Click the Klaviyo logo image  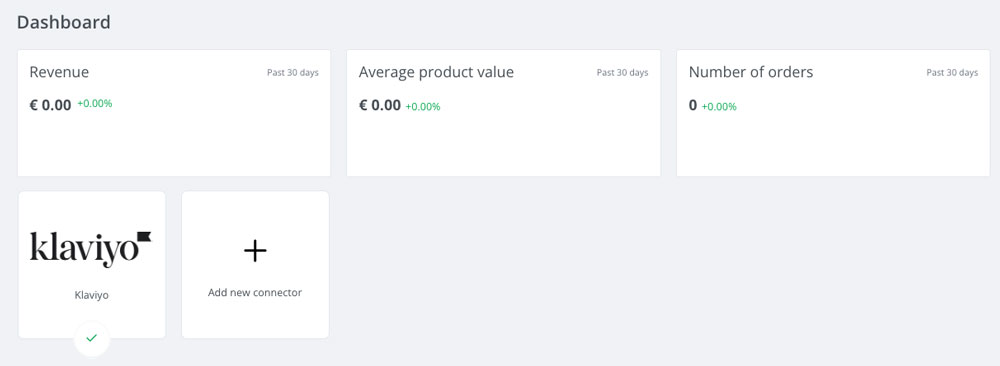coord(91,249)
